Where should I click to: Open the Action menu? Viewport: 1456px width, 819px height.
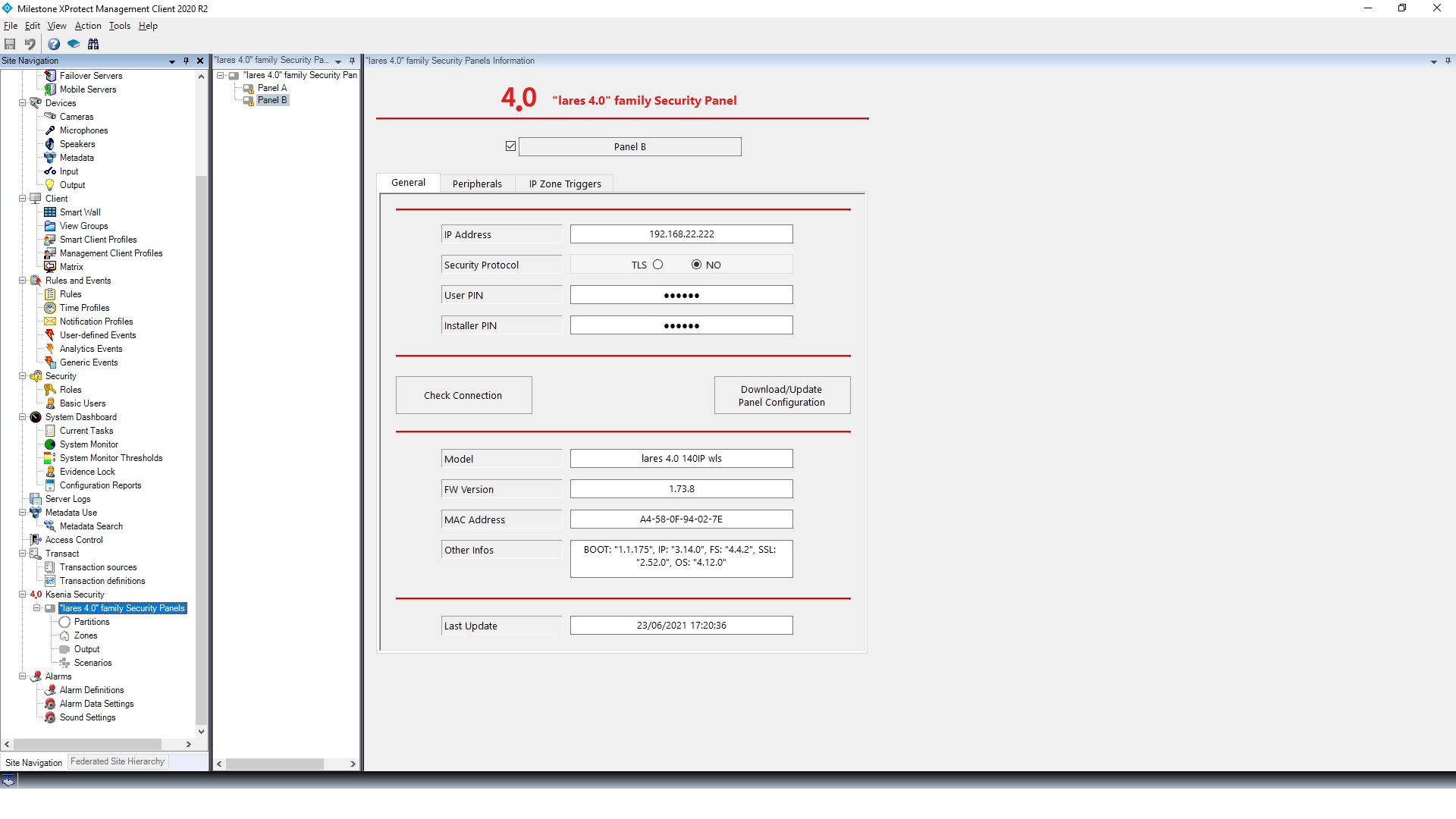click(x=88, y=26)
